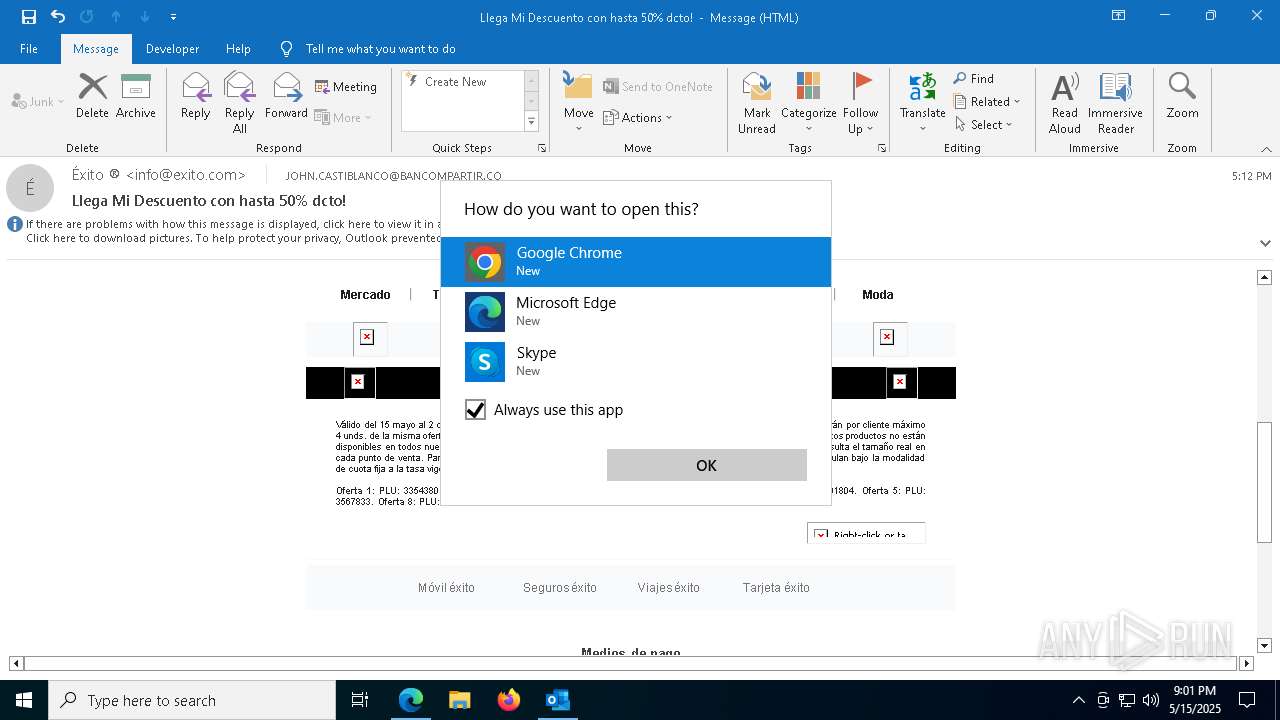Open the Actions dropdown

coord(638,117)
